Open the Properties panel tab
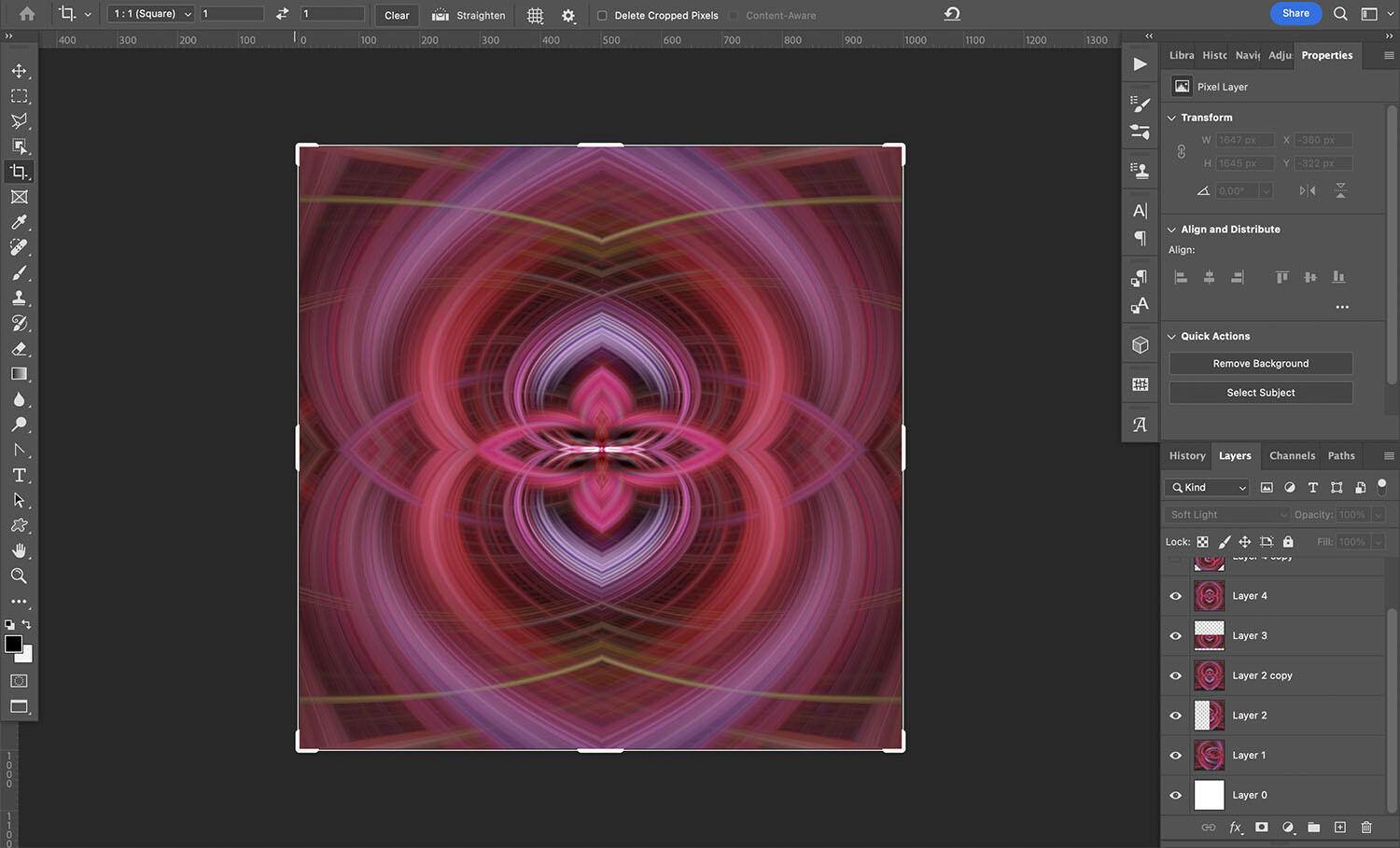This screenshot has height=848, width=1400. (1326, 55)
